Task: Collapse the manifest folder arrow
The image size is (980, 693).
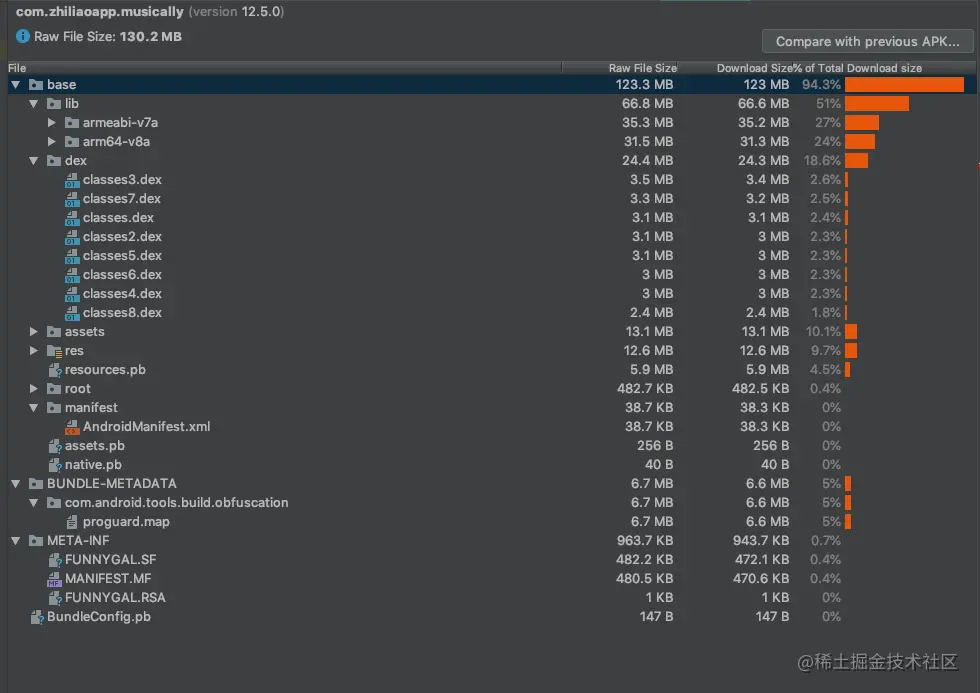Action: click(x=34, y=407)
